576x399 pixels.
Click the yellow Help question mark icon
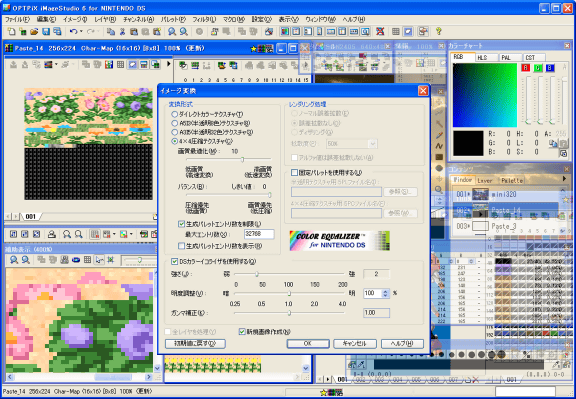click(438, 32)
